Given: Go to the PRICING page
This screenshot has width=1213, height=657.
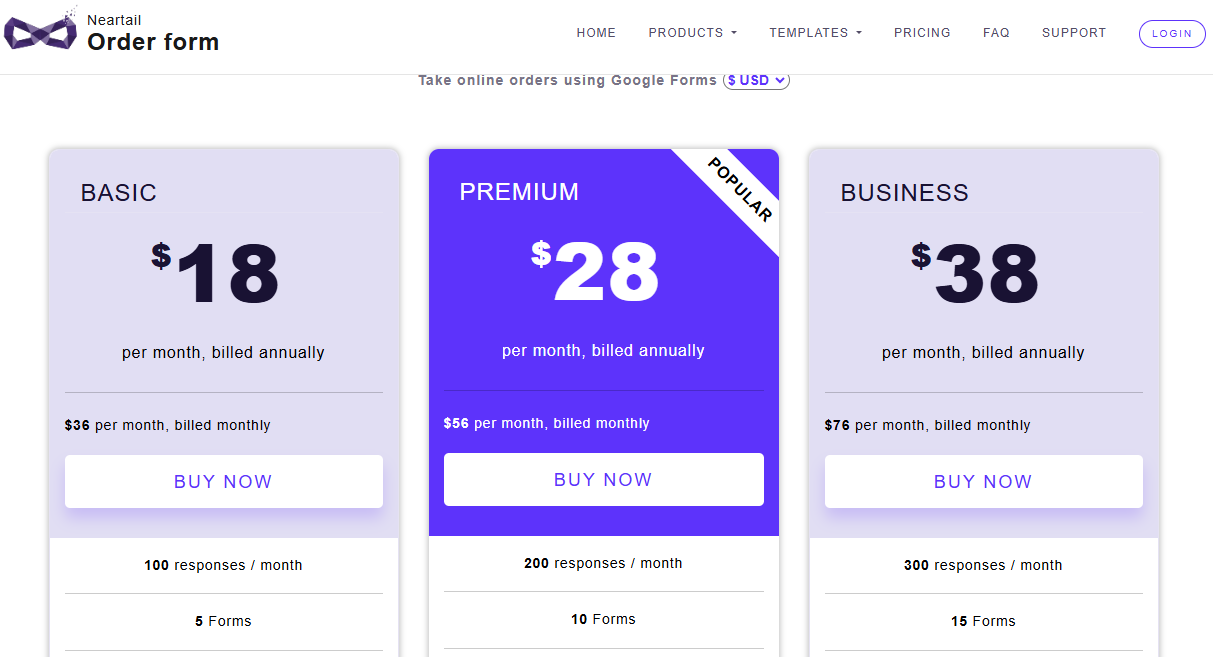Looking at the screenshot, I should (x=922, y=33).
